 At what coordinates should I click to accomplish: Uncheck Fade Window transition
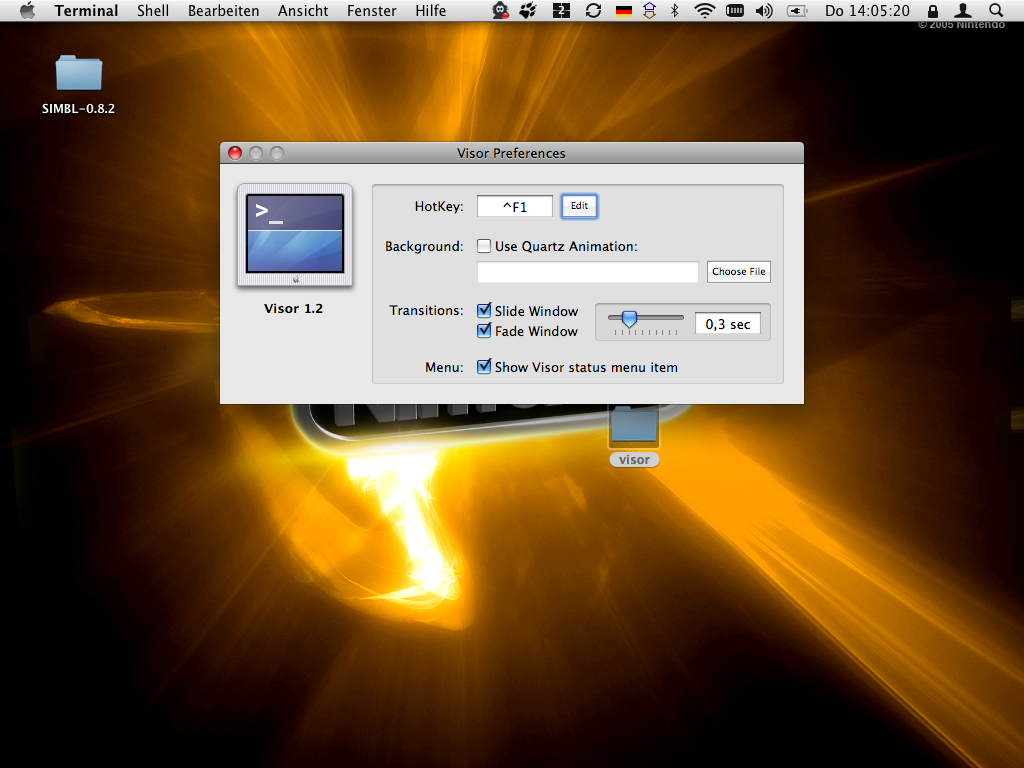pos(484,330)
